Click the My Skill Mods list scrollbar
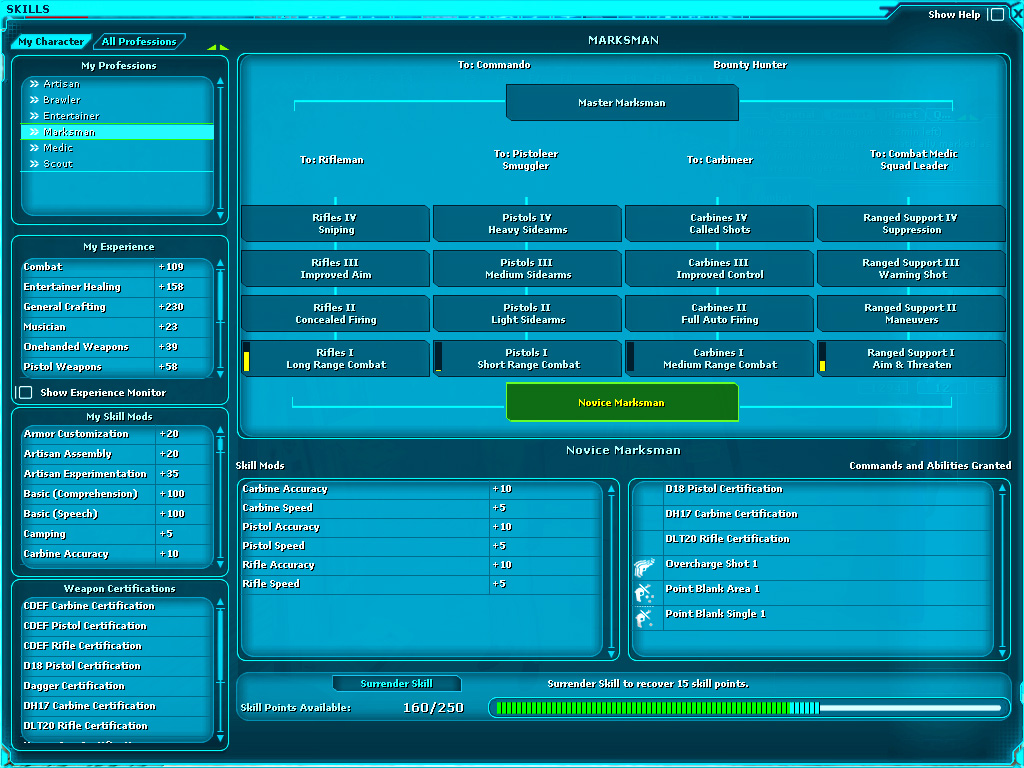1024x768 pixels. pyautogui.click(x=220, y=496)
